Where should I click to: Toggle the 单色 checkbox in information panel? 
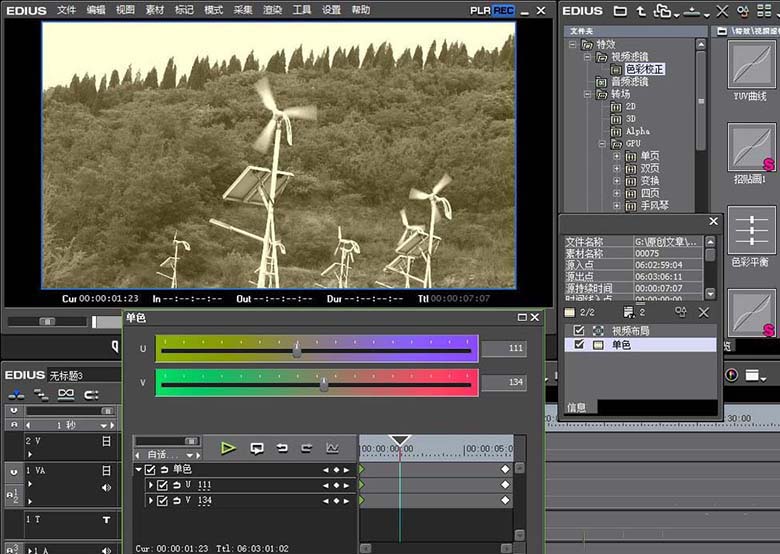[579, 344]
